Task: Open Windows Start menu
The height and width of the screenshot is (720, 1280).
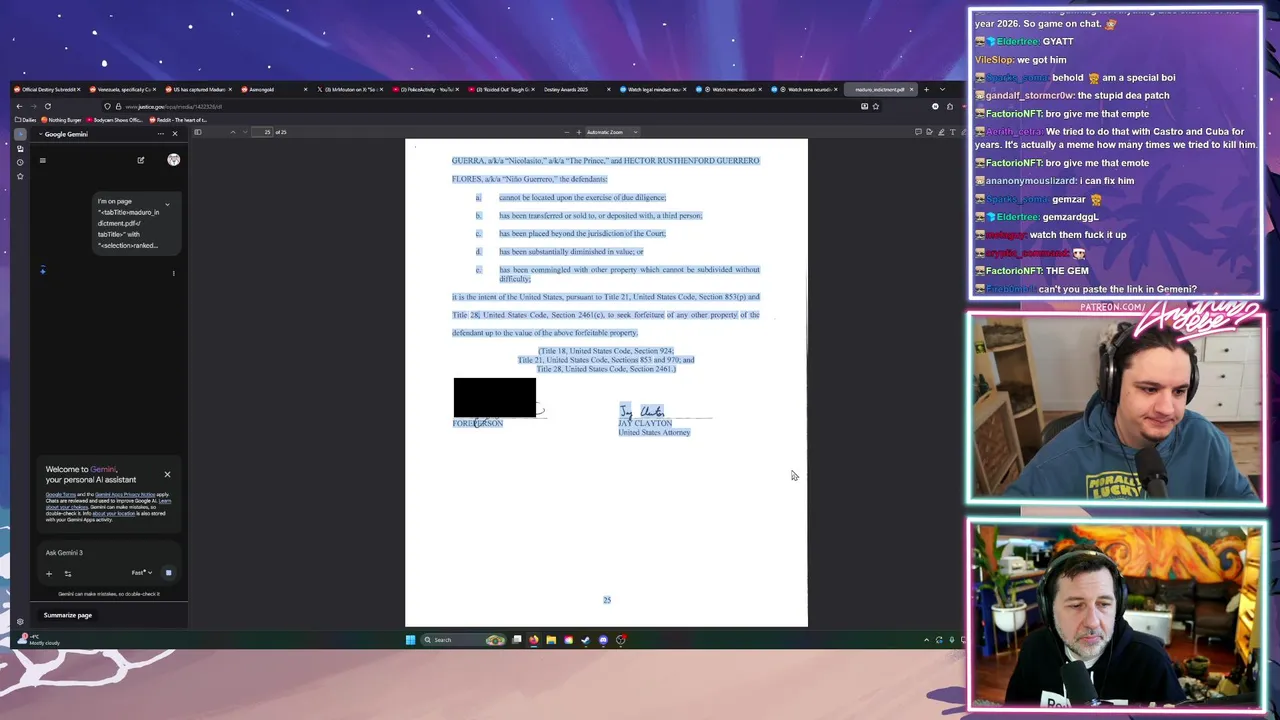Action: [x=410, y=640]
